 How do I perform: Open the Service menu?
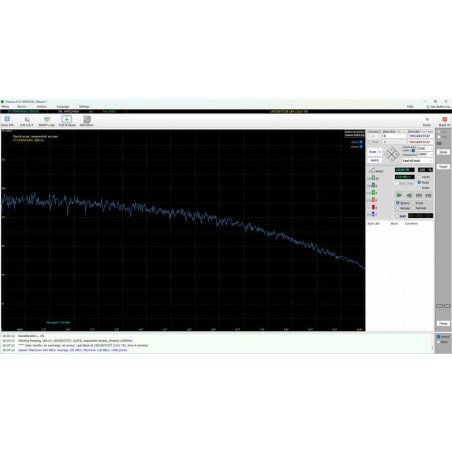coord(22,107)
